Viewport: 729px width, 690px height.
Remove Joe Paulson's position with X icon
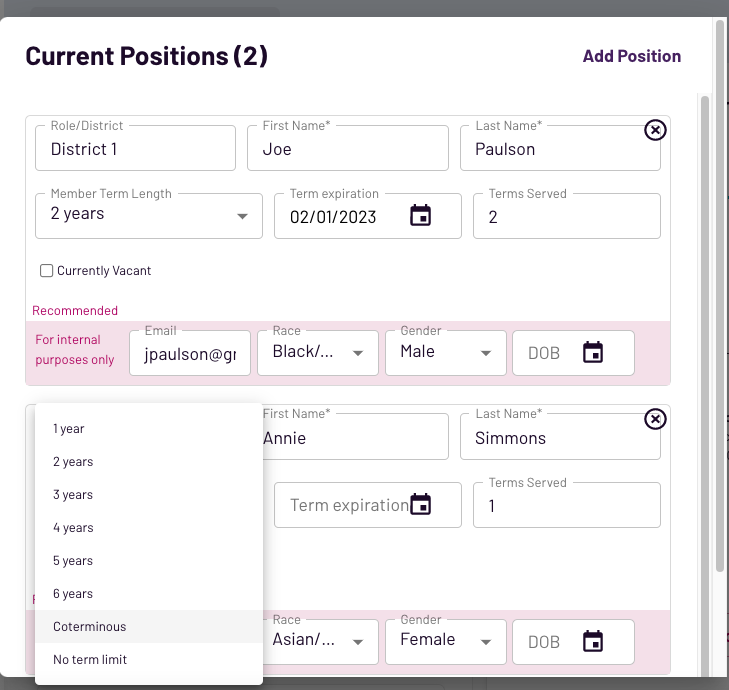(x=654, y=130)
